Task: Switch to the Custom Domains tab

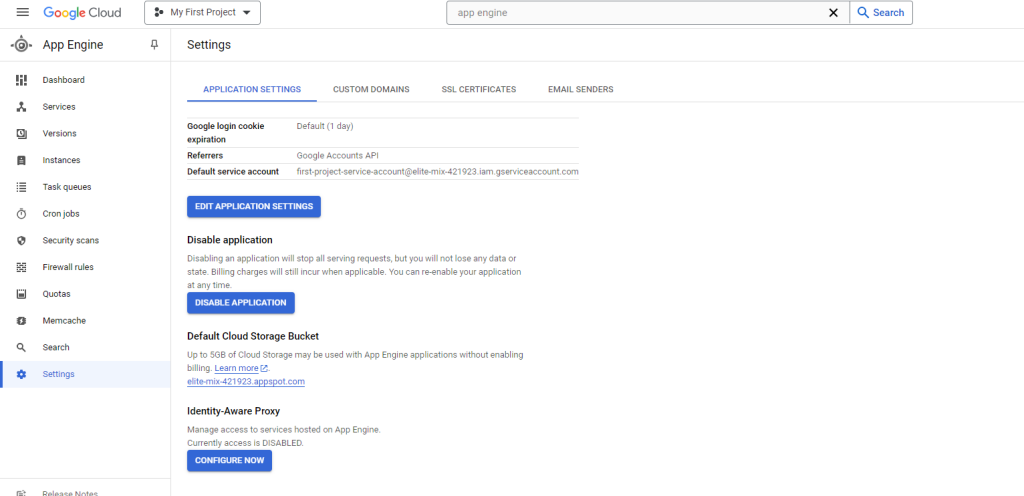Action: coord(371,89)
